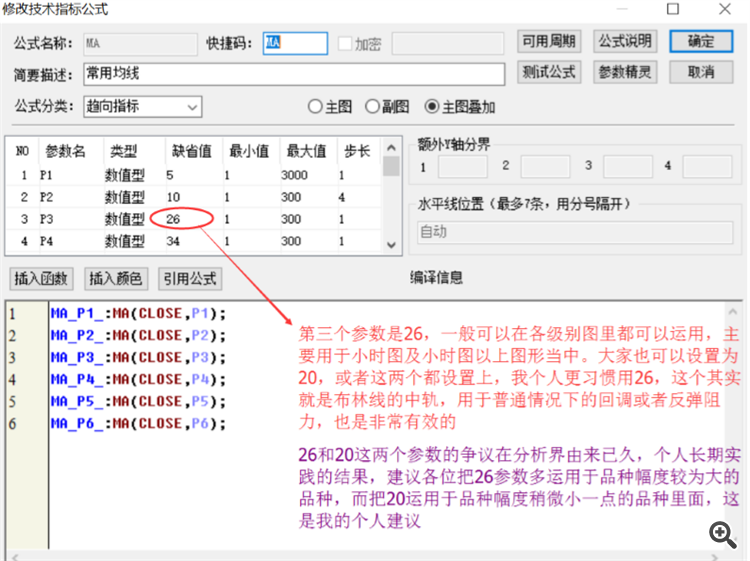Click P3 default value 26

click(x=173, y=219)
